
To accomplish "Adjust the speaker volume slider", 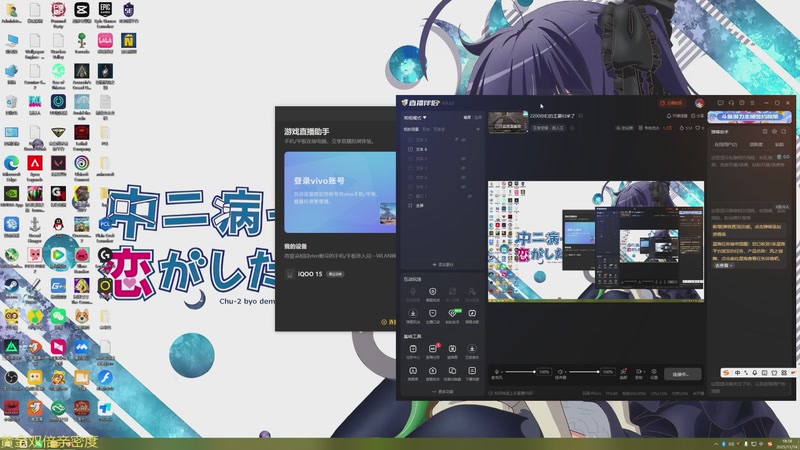I will coord(584,372).
